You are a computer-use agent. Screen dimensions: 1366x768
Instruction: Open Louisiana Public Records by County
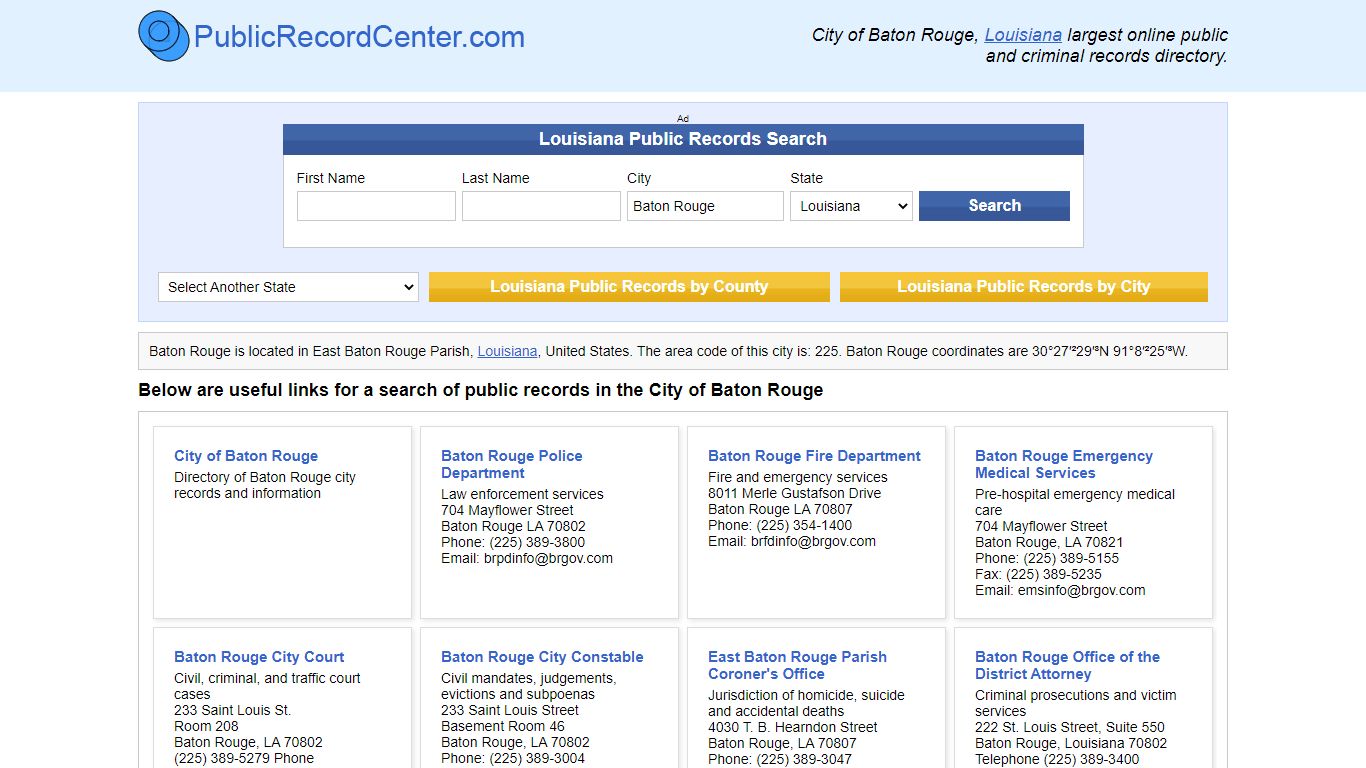pos(629,287)
